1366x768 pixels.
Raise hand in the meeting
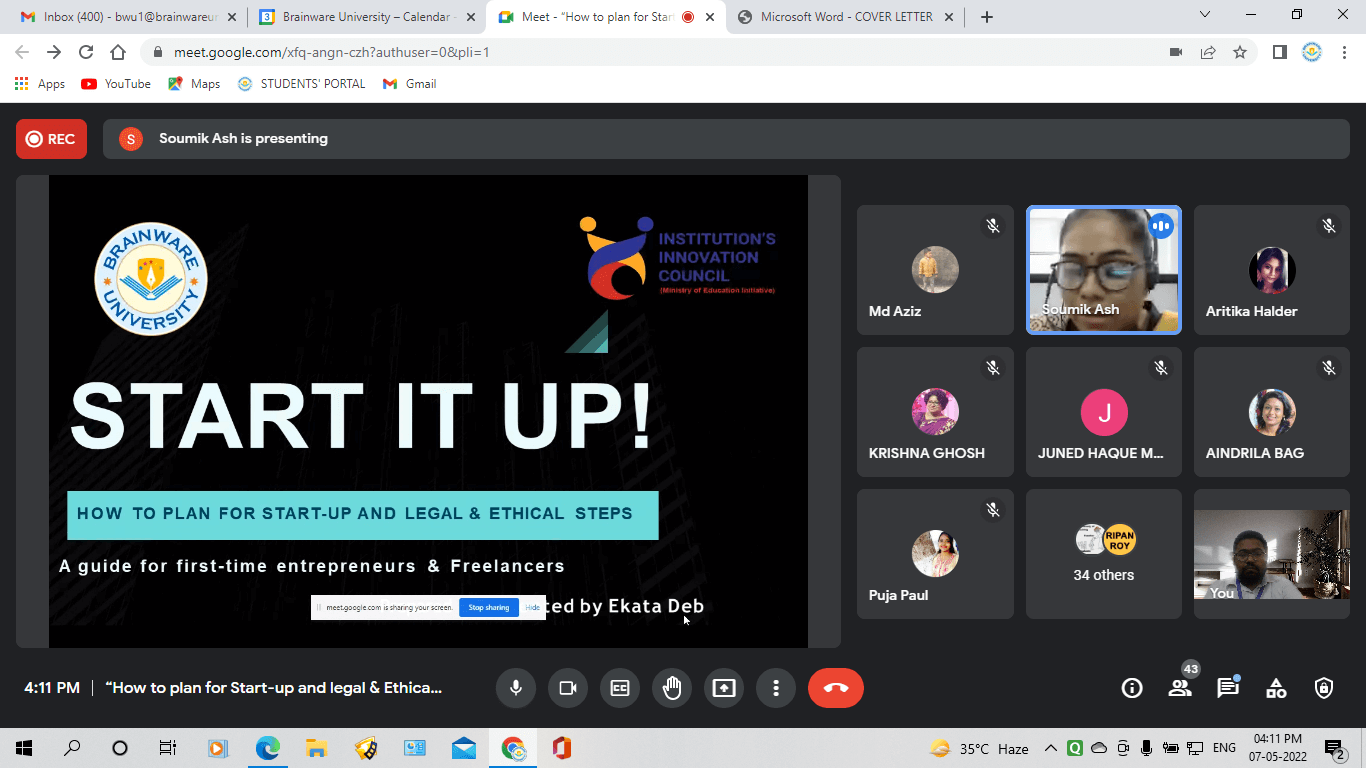672,688
